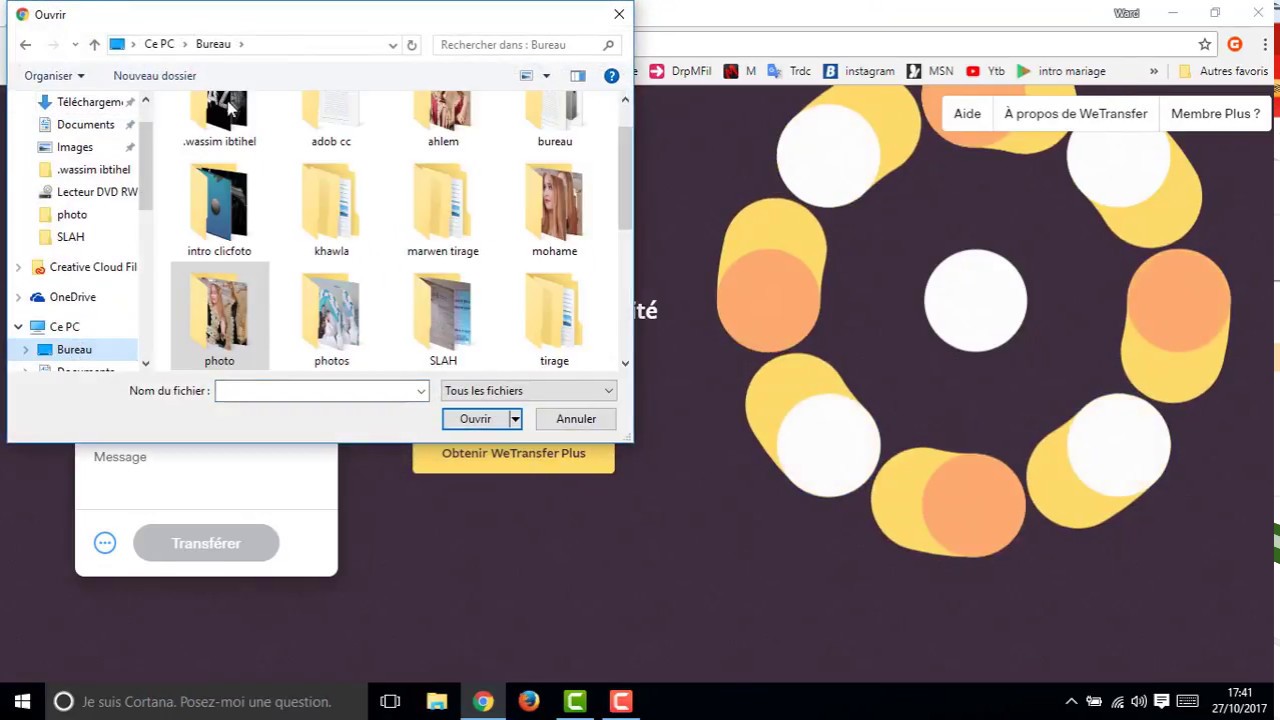Open the Organiser dropdown menu

tap(54, 76)
